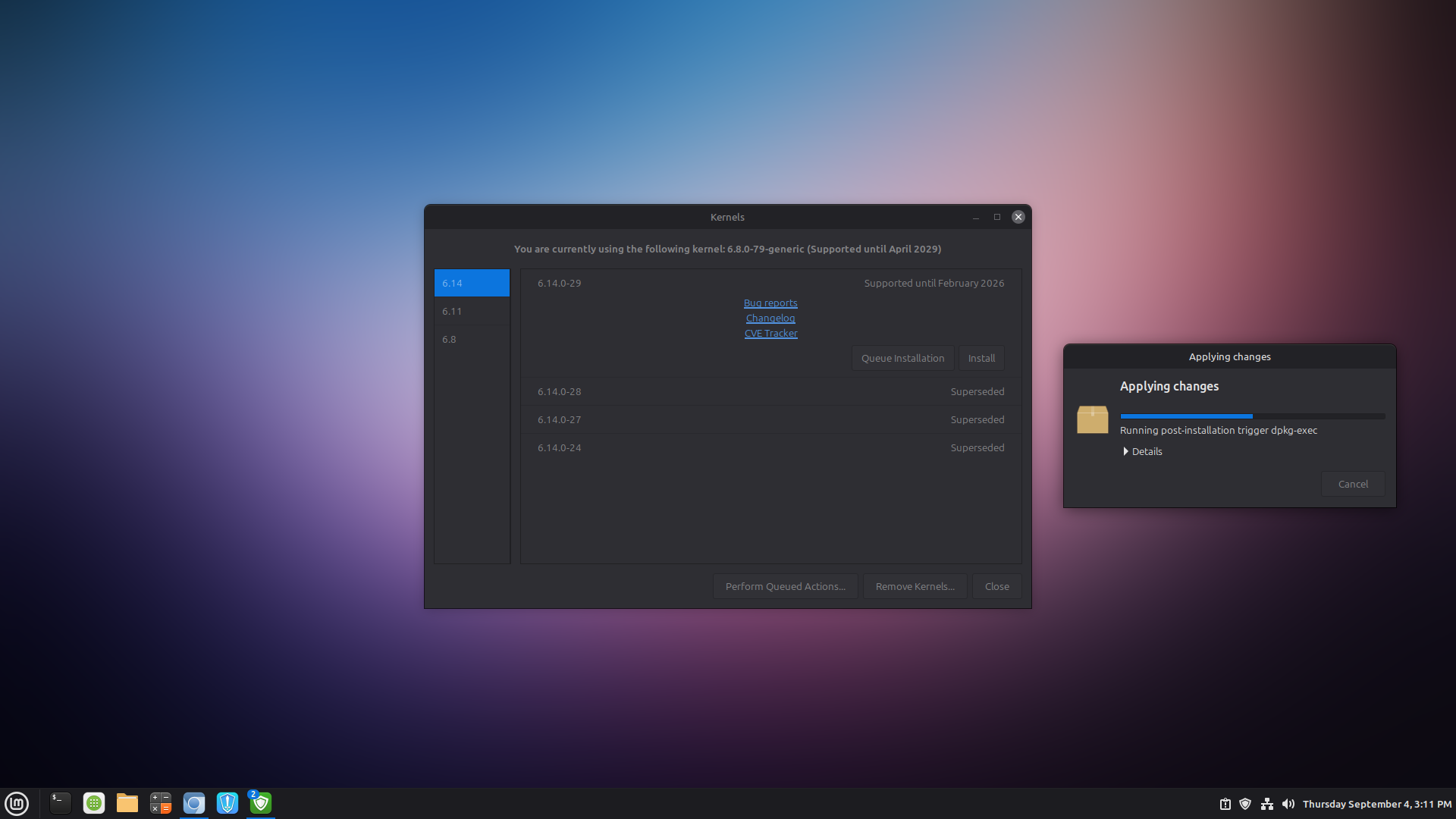Click the Update Manager shield taskbar icon

coord(260,803)
